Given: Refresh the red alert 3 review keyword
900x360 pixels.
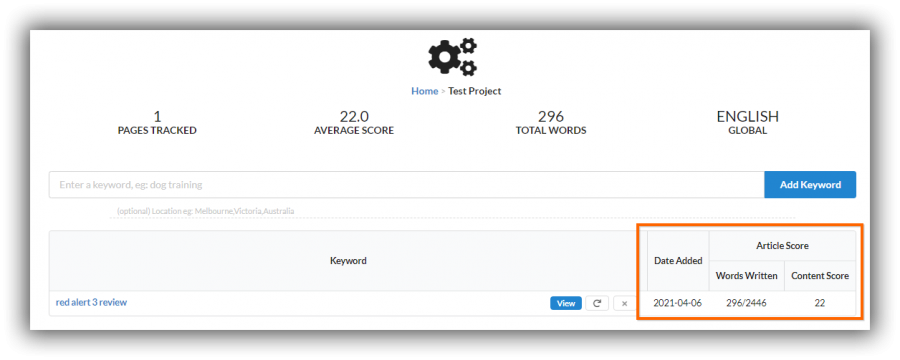Looking at the screenshot, I should (x=597, y=303).
